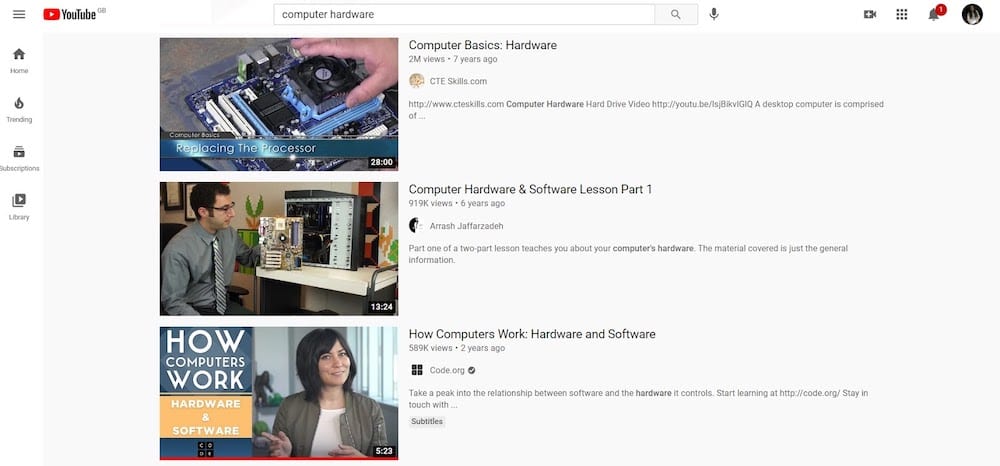Click thumbnail of man with motherboard

279,249
